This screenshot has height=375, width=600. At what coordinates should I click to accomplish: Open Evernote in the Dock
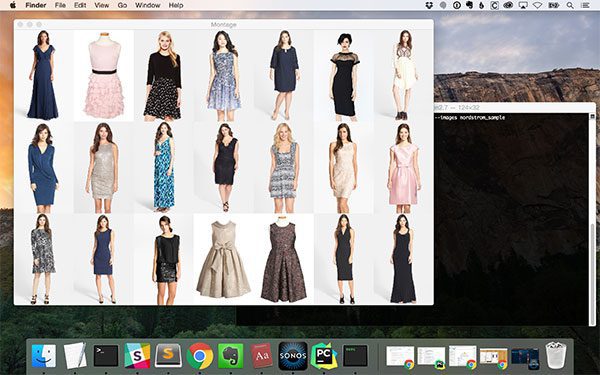pyautogui.click(x=231, y=356)
